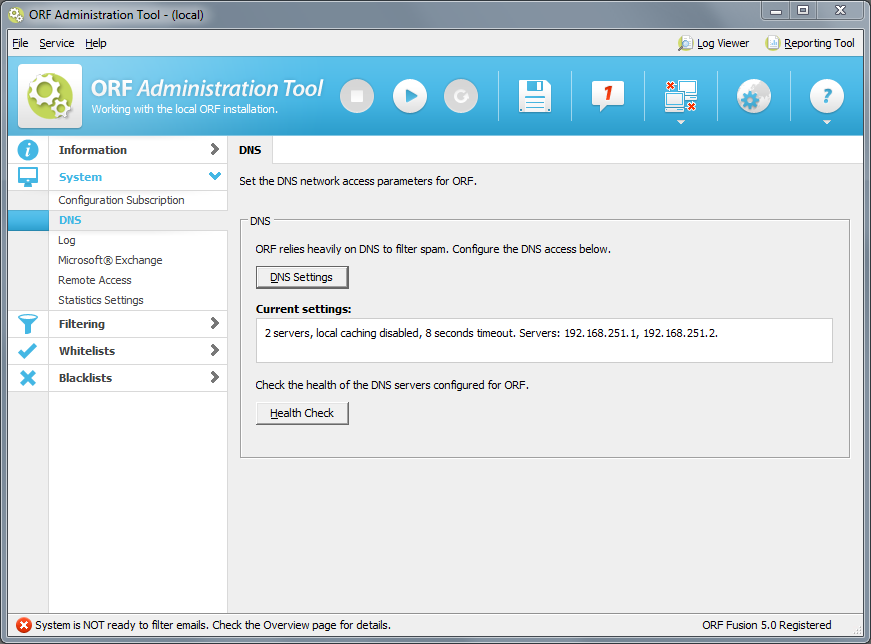Expand the Blacklists section chevron
The height and width of the screenshot is (644, 871).
(214, 377)
